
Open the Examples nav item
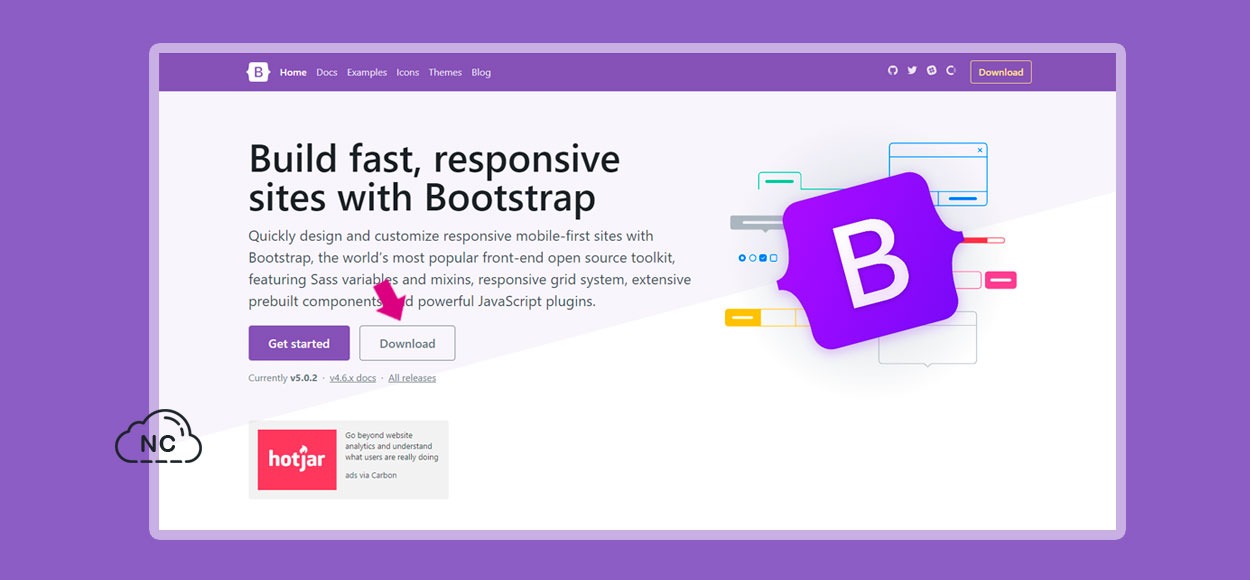(367, 72)
